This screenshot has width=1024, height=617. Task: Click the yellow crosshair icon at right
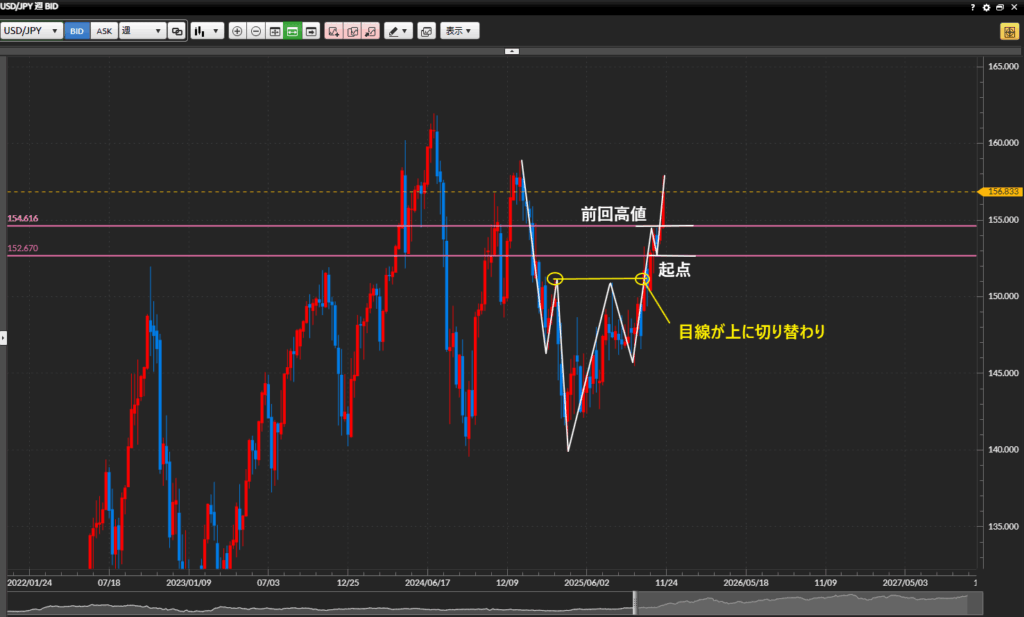(x=1008, y=31)
